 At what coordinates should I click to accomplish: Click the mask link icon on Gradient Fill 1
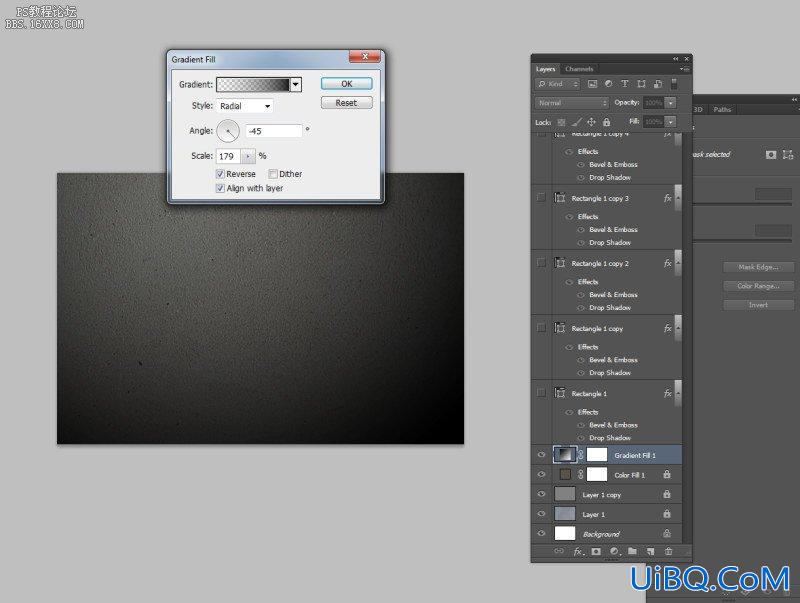coord(581,455)
